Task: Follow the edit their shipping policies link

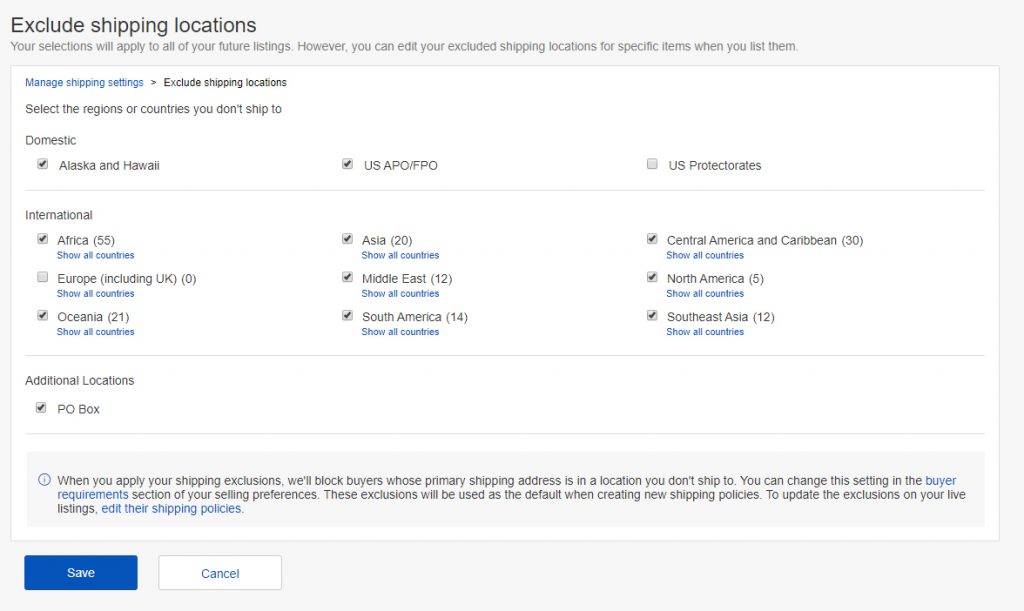Action: (x=171, y=509)
